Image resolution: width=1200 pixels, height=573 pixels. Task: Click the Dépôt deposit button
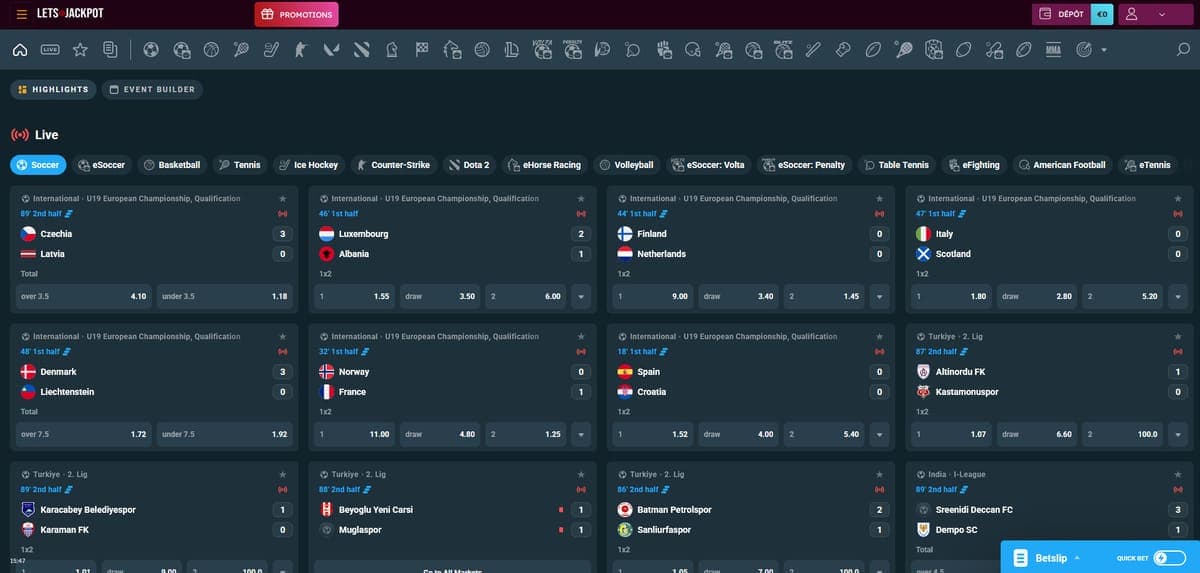[x=1060, y=14]
